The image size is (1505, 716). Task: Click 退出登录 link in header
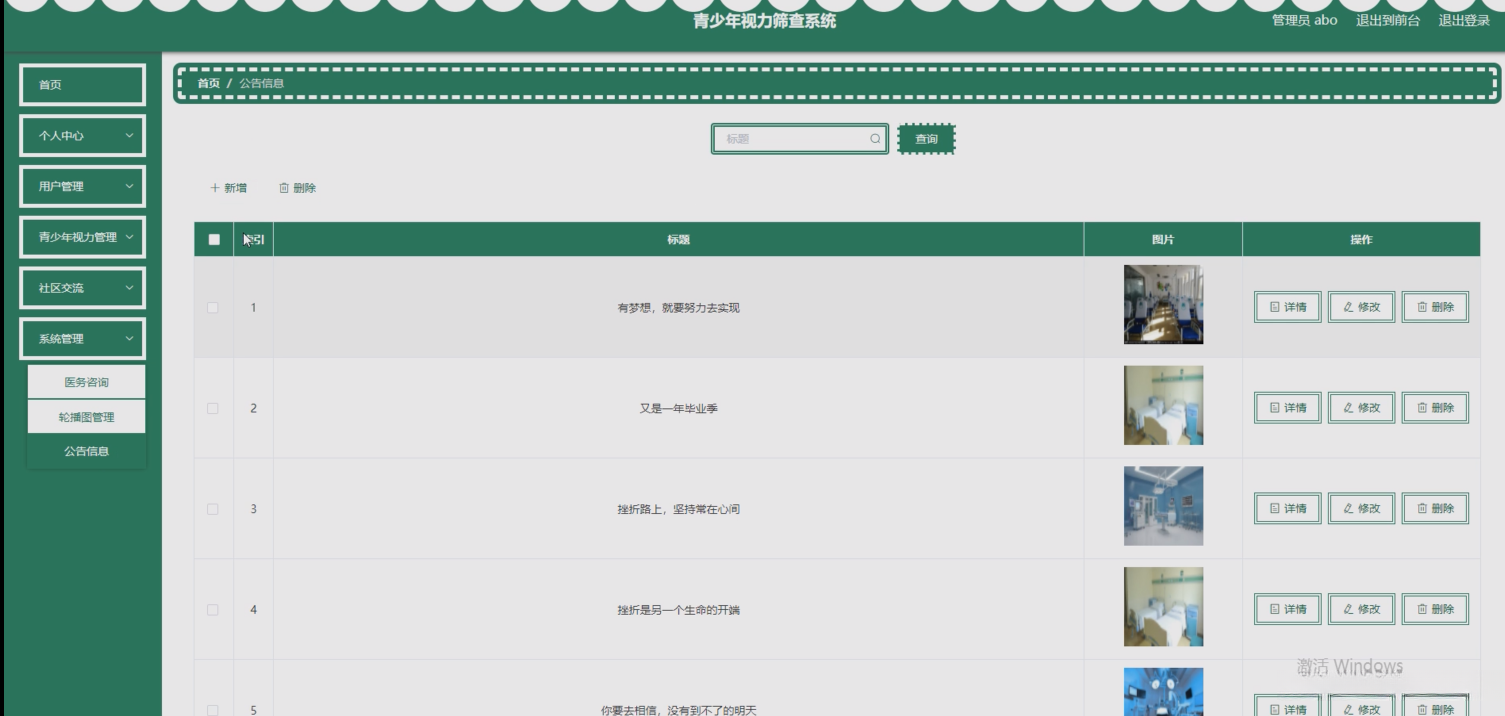(x=1464, y=20)
